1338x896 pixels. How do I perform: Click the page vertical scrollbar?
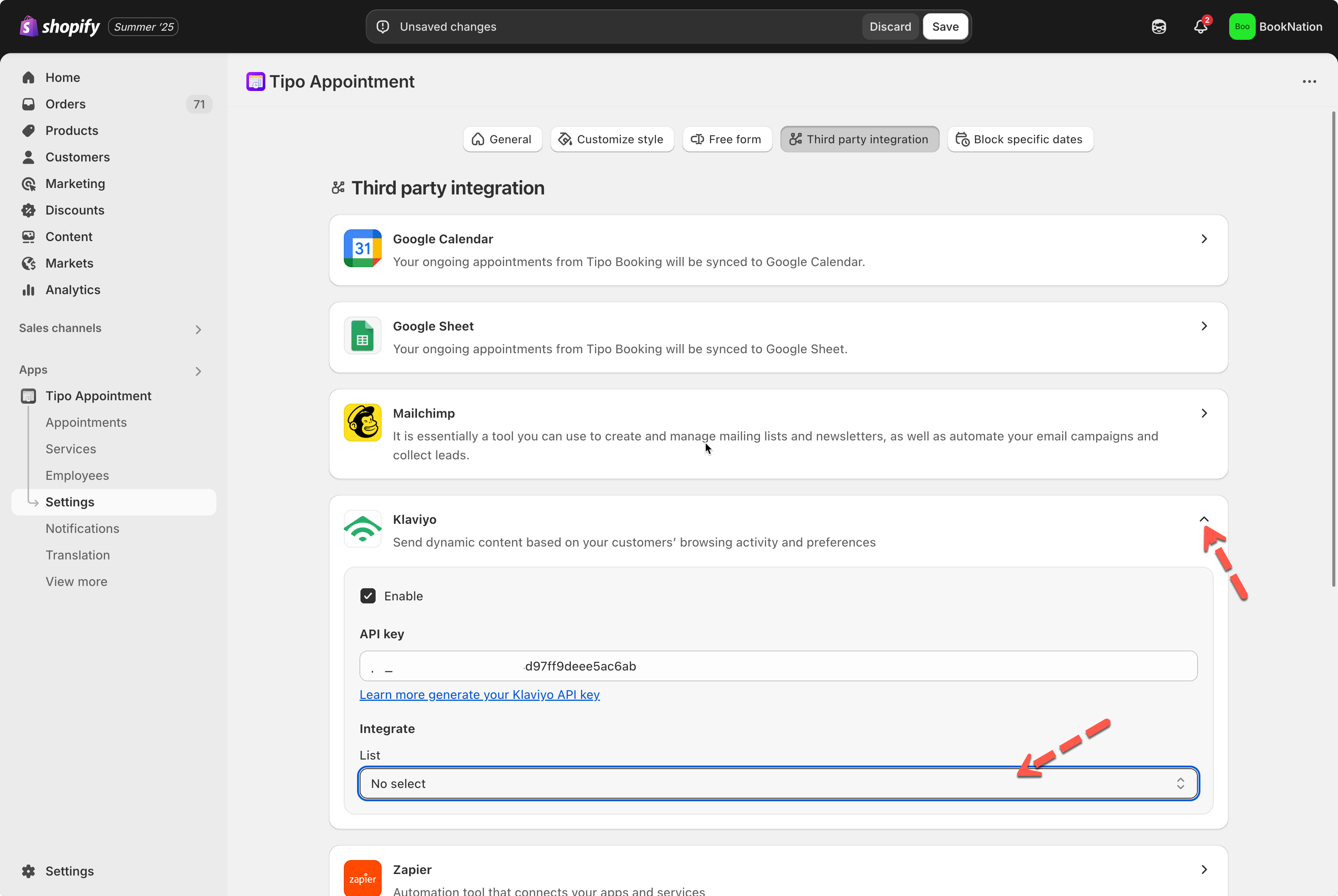tap(1333, 349)
